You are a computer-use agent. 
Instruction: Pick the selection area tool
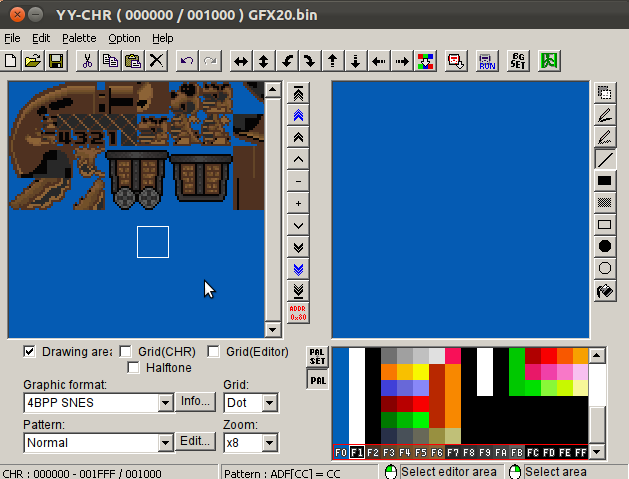605,93
